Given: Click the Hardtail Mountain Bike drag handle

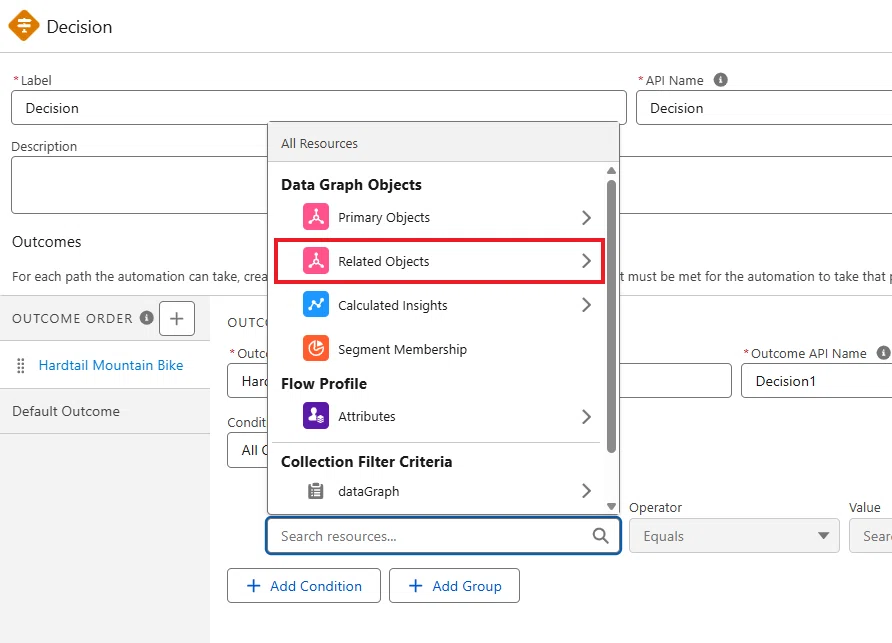Looking at the screenshot, I should pos(21,365).
